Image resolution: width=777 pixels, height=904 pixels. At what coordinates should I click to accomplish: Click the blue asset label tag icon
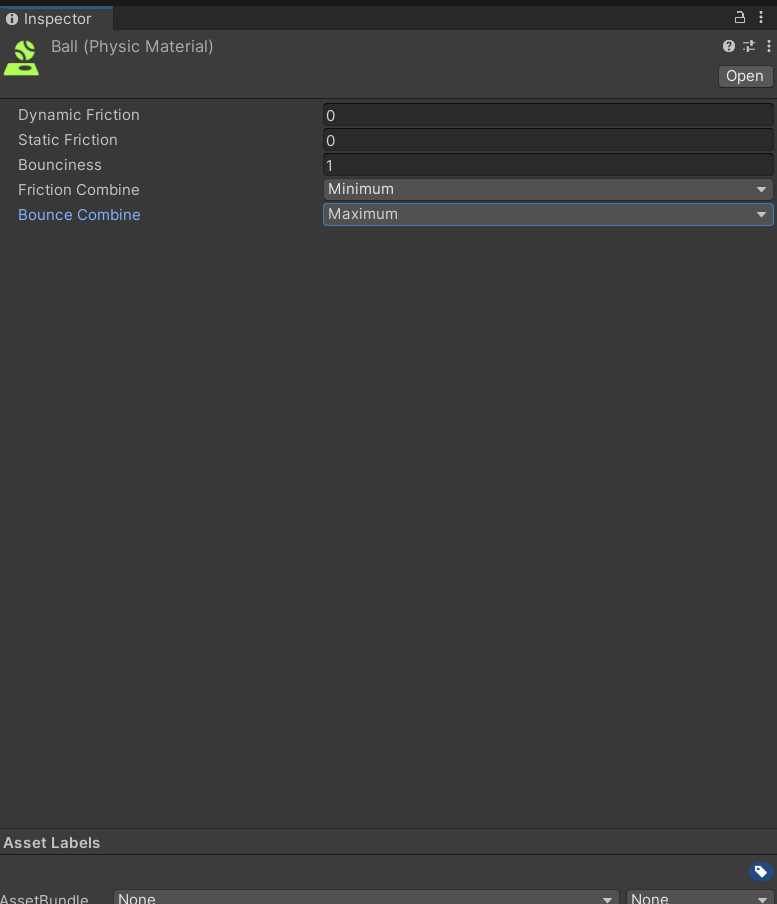(x=761, y=871)
